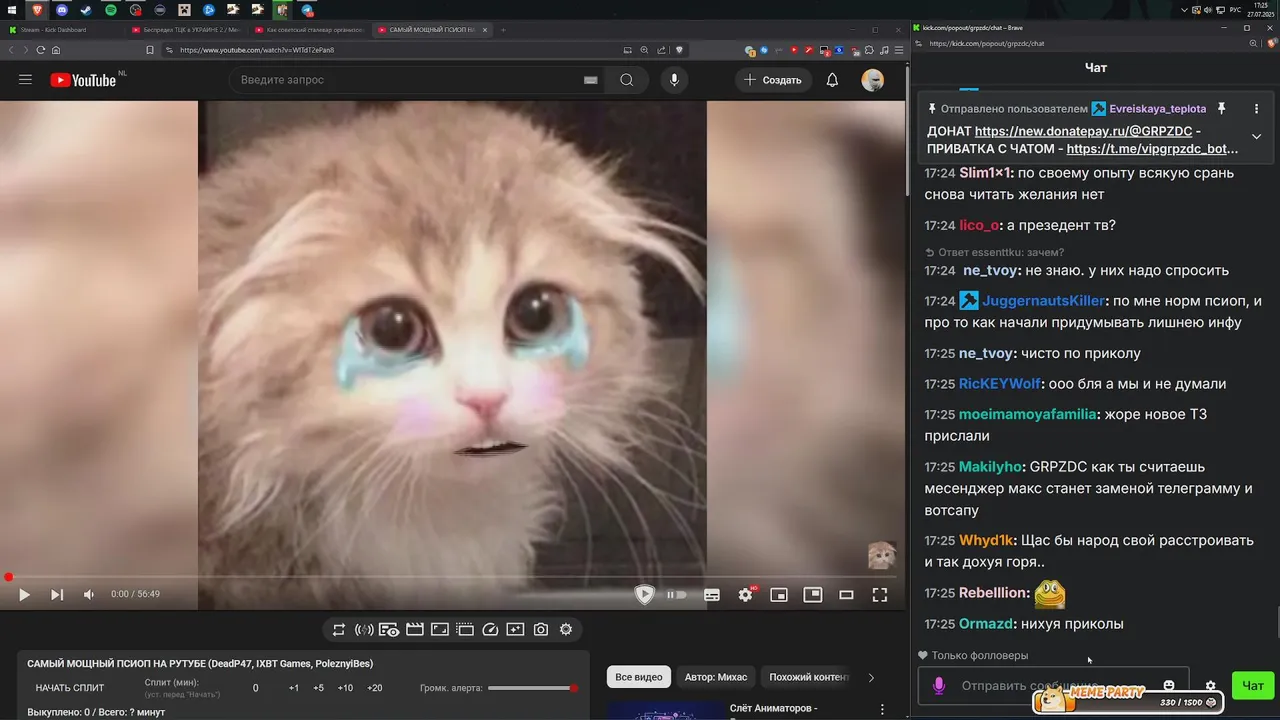Viewport: 1280px width, 720px height.
Task: Select the Автор: Михас filter chip
Action: (716, 677)
